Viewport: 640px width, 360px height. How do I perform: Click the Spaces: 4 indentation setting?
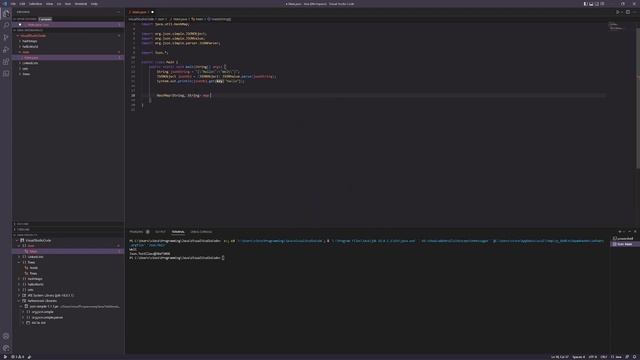point(578,357)
